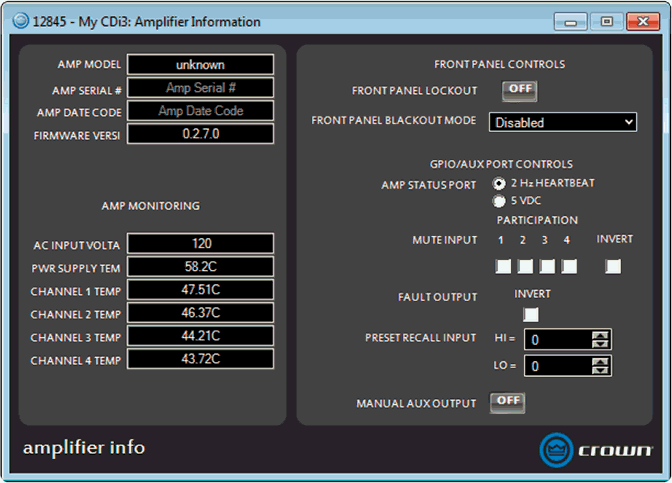Image resolution: width=672 pixels, height=483 pixels.
Task: Click Channel 2 Temp value 46.37C
Action: (x=201, y=313)
